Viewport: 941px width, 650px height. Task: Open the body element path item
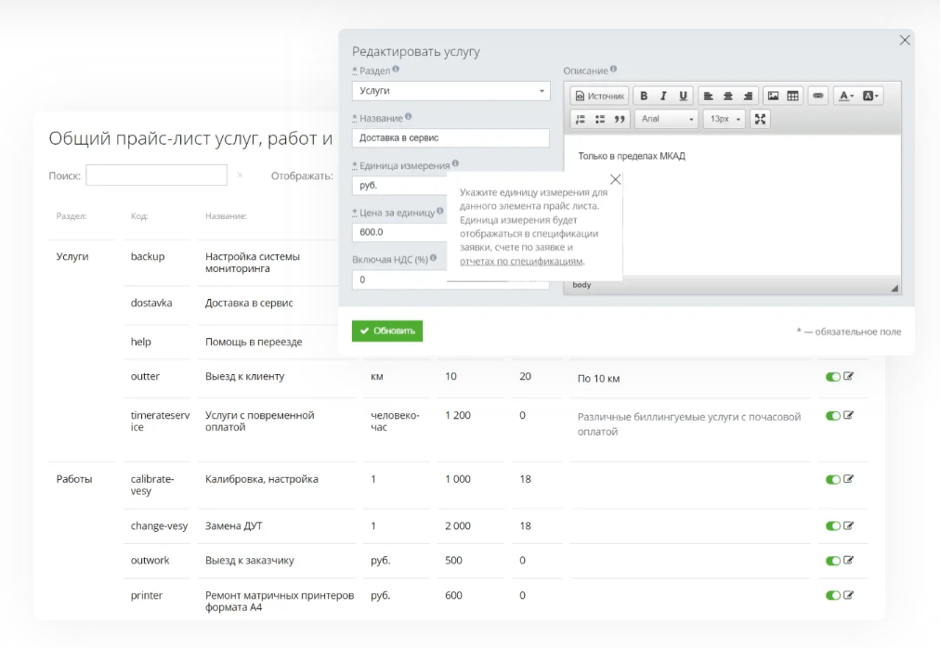(x=581, y=285)
